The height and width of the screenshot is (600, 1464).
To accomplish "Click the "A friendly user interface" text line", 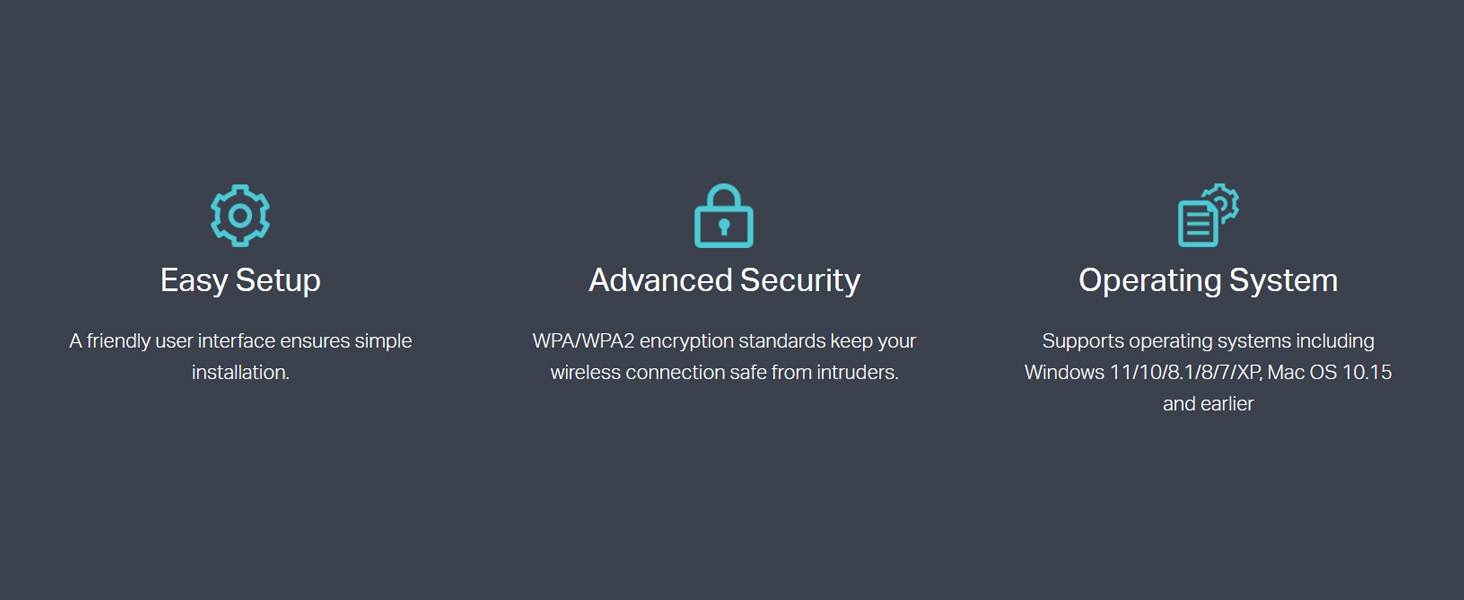I will pos(240,341).
